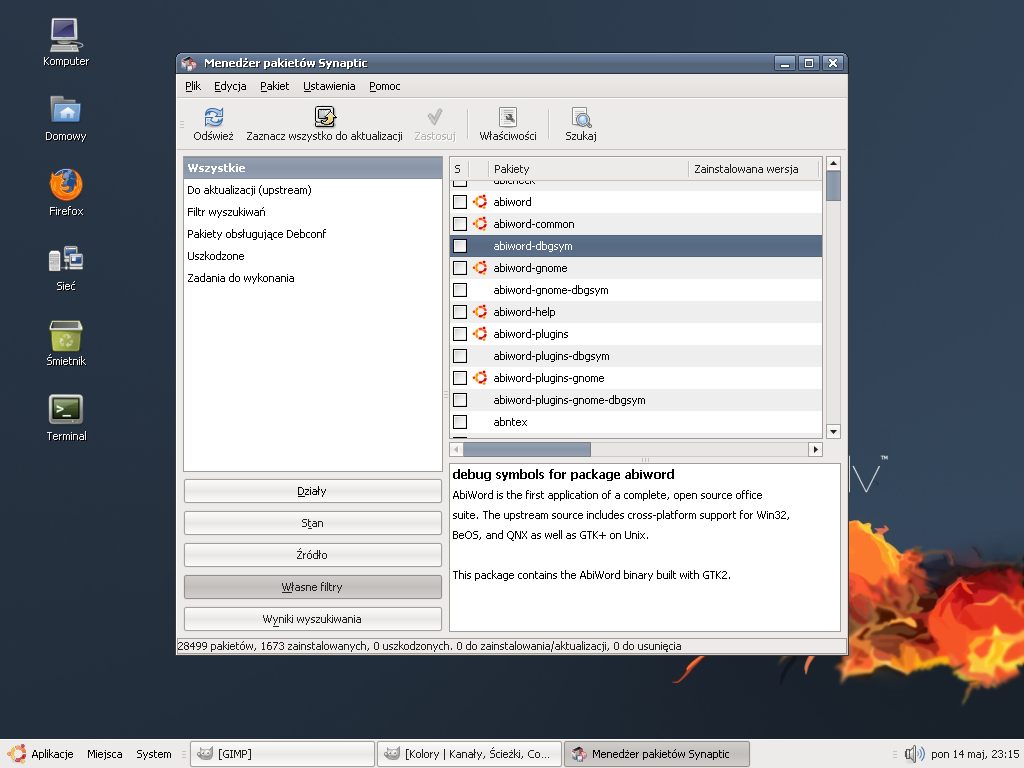The image size is (1024, 768).
Task: Toggle status checkbox for abiword-plugins
Action: click(460, 334)
